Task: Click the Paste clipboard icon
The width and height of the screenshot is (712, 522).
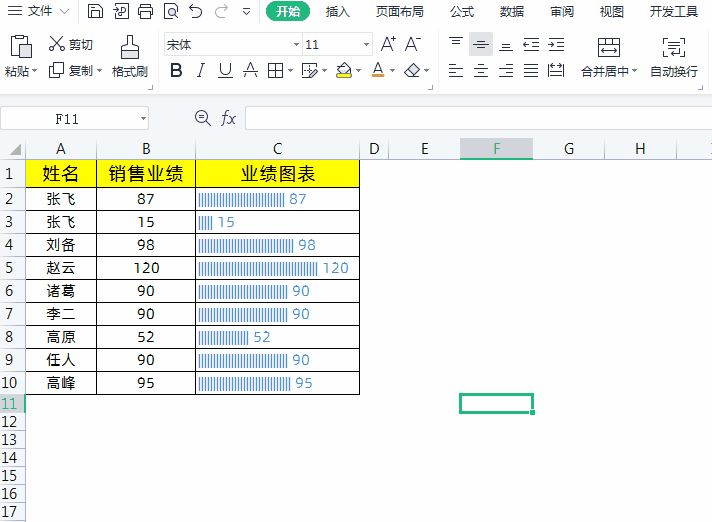Action: click(x=21, y=46)
